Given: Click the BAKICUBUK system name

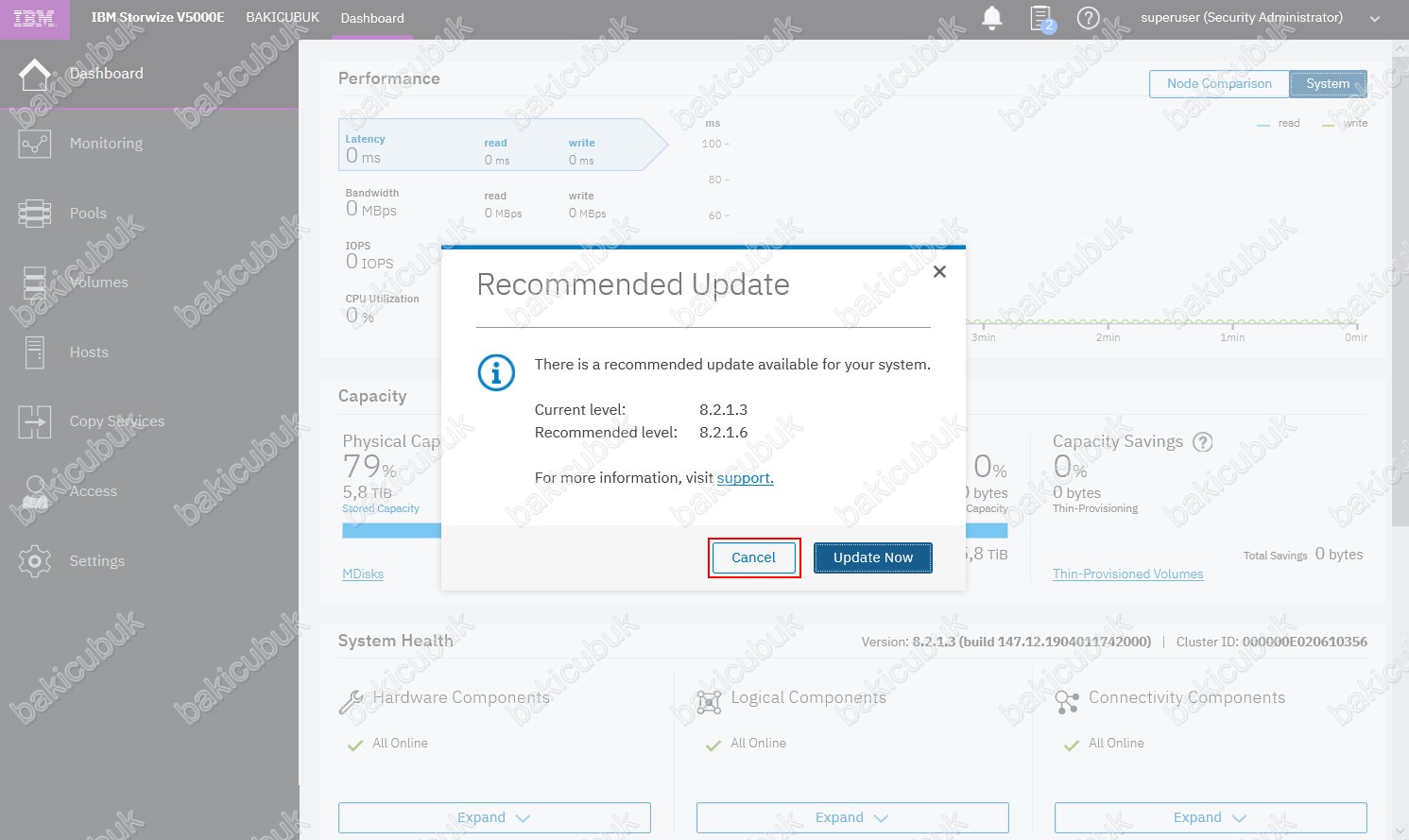Looking at the screenshot, I should click(283, 18).
